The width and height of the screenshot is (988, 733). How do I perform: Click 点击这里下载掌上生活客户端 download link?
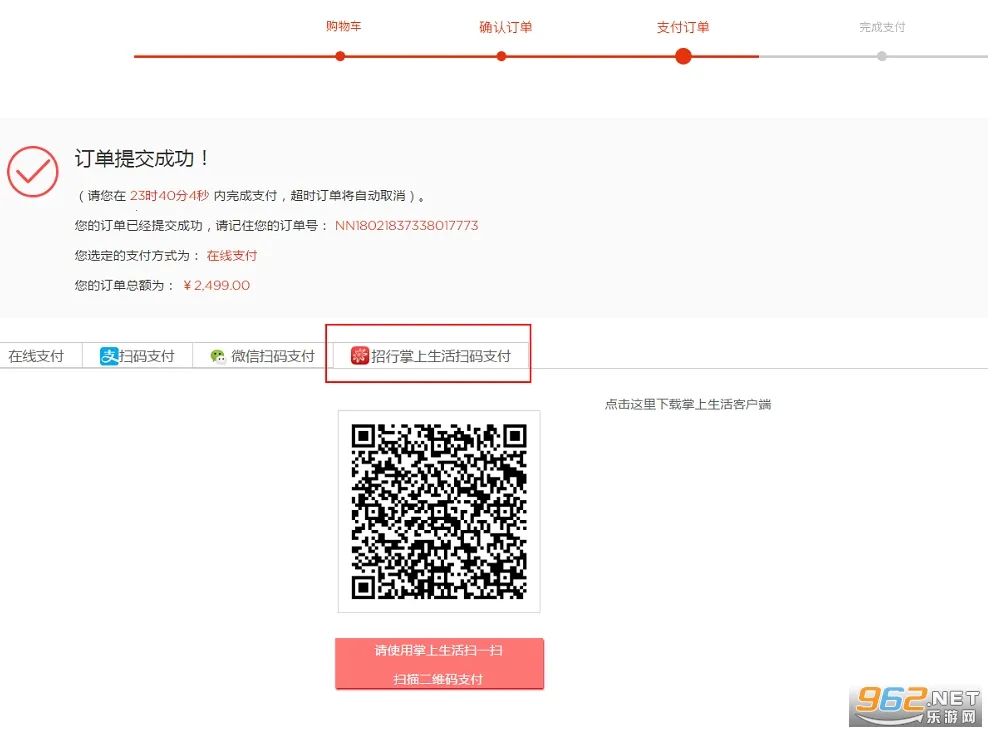687,404
